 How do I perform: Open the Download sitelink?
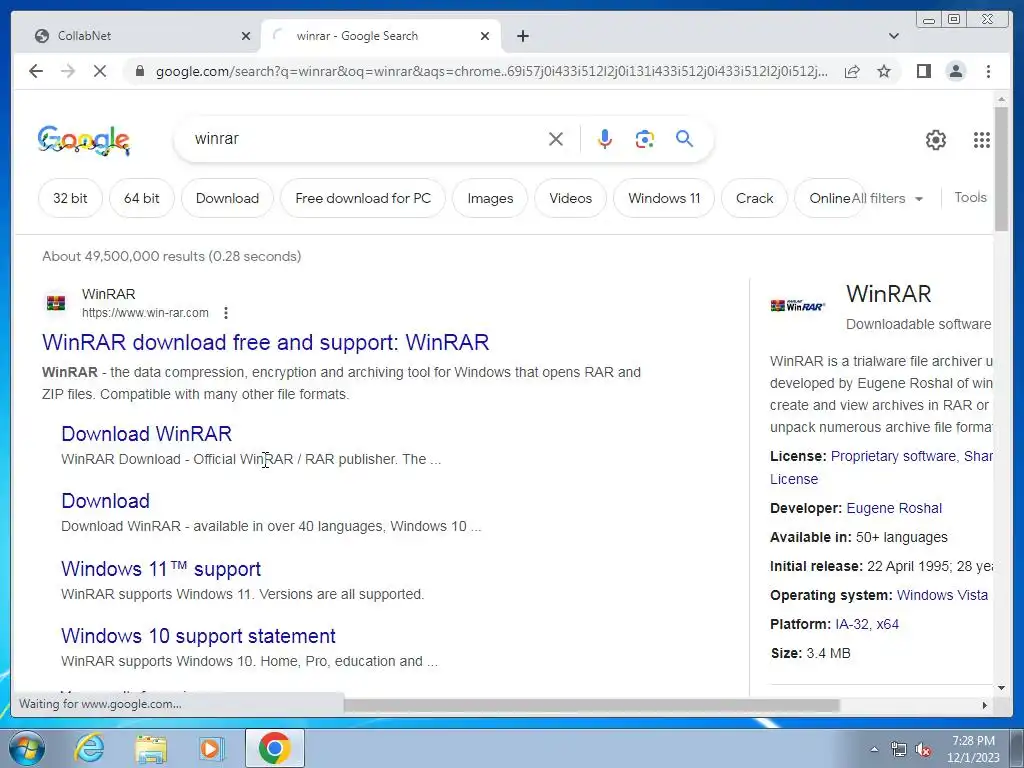105,501
